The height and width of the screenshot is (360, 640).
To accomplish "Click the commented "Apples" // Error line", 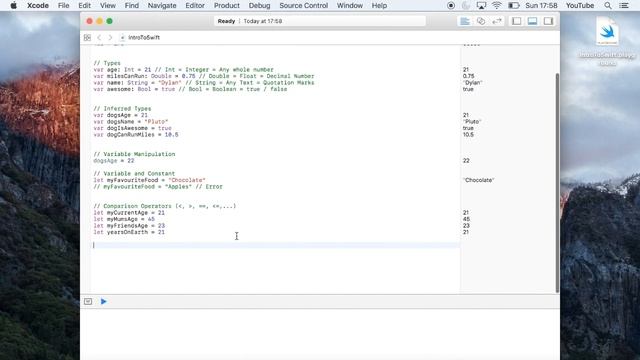I will coord(158,187).
